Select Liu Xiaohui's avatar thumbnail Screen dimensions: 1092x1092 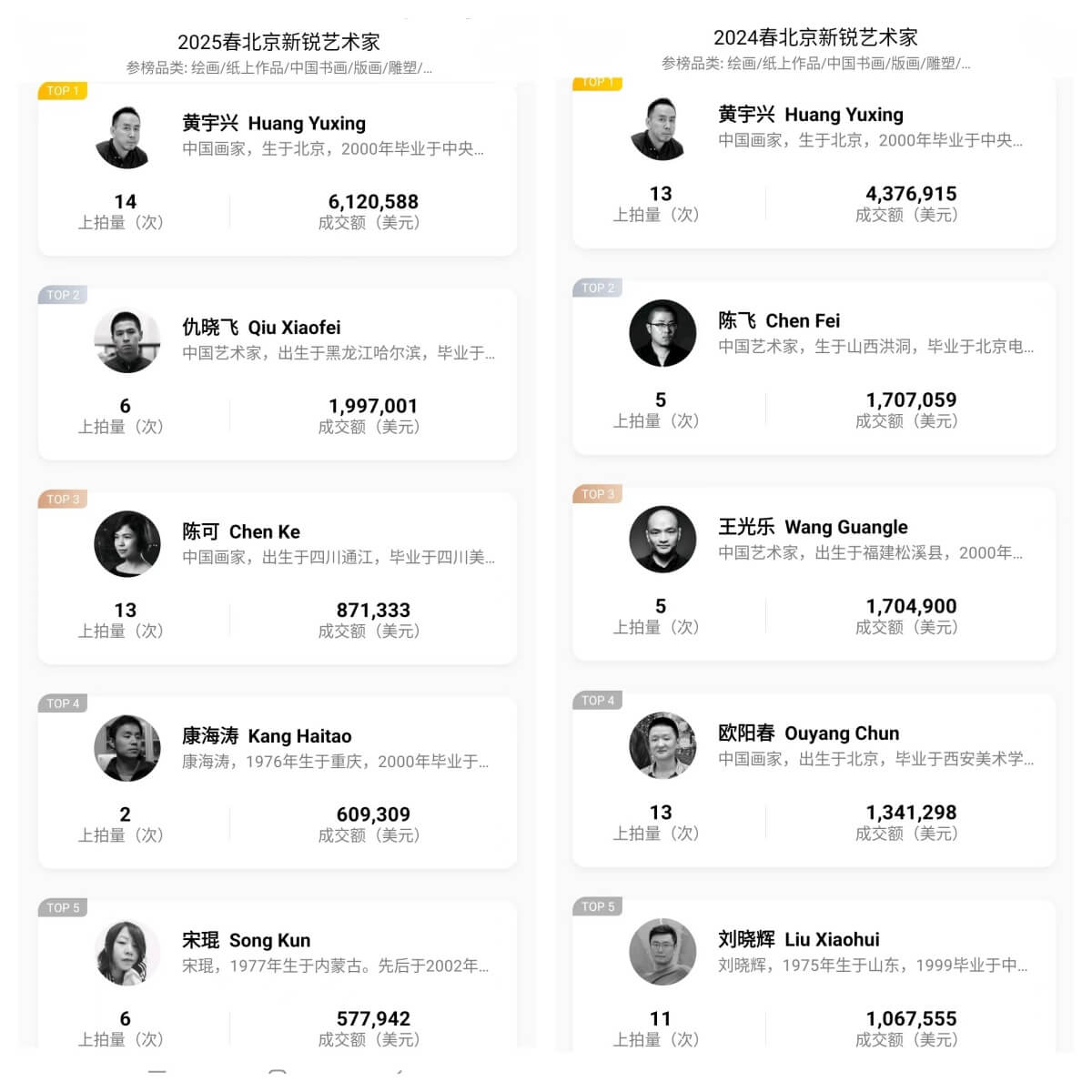tap(662, 952)
